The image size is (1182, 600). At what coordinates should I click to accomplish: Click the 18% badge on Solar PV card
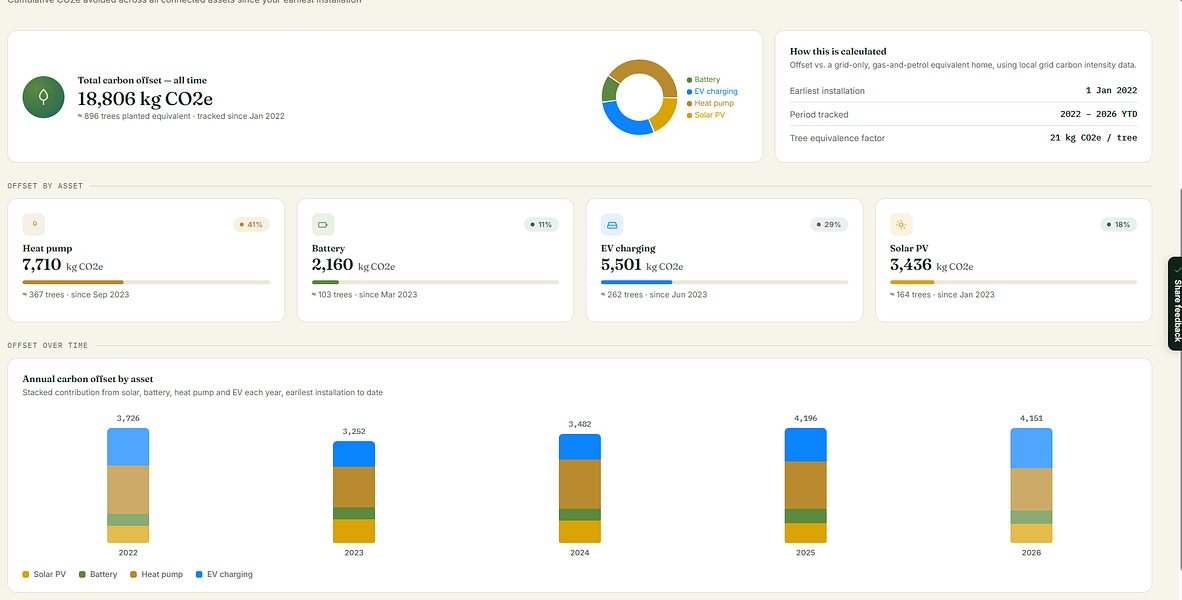1119,225
